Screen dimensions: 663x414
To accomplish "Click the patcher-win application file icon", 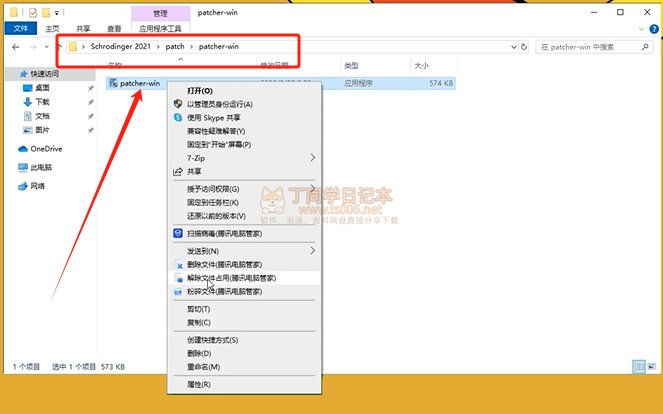I will click(113, 83).
